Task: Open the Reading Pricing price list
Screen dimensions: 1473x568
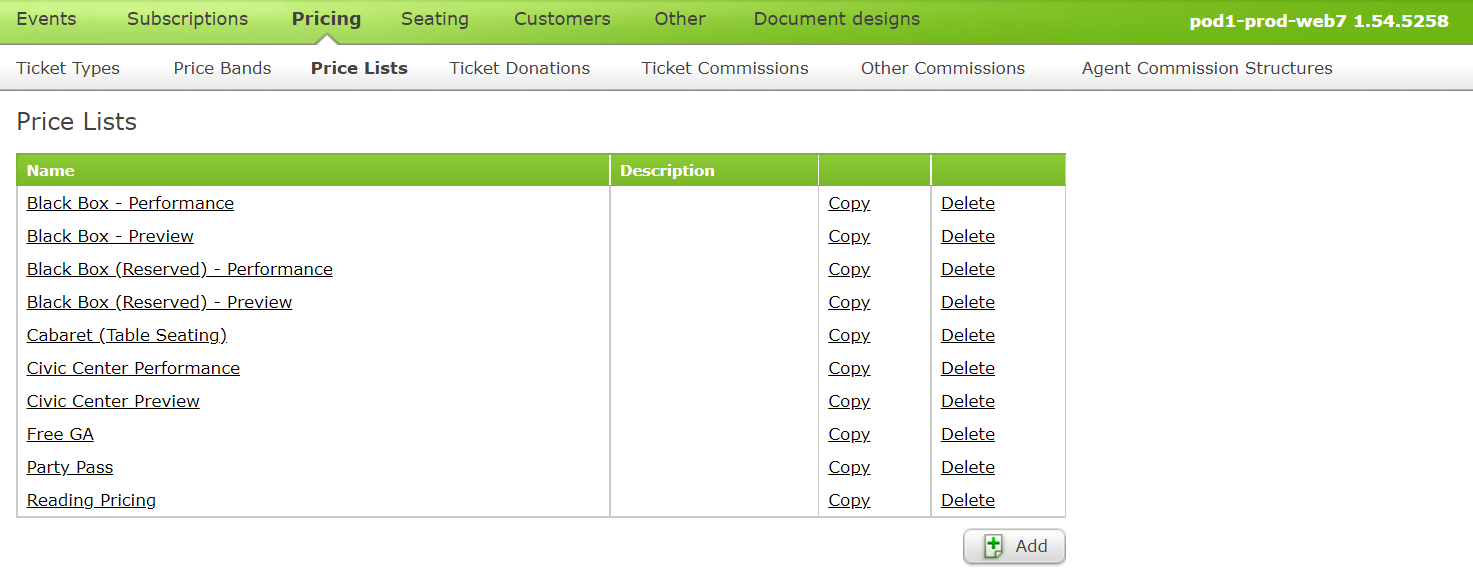Action: 91,500
